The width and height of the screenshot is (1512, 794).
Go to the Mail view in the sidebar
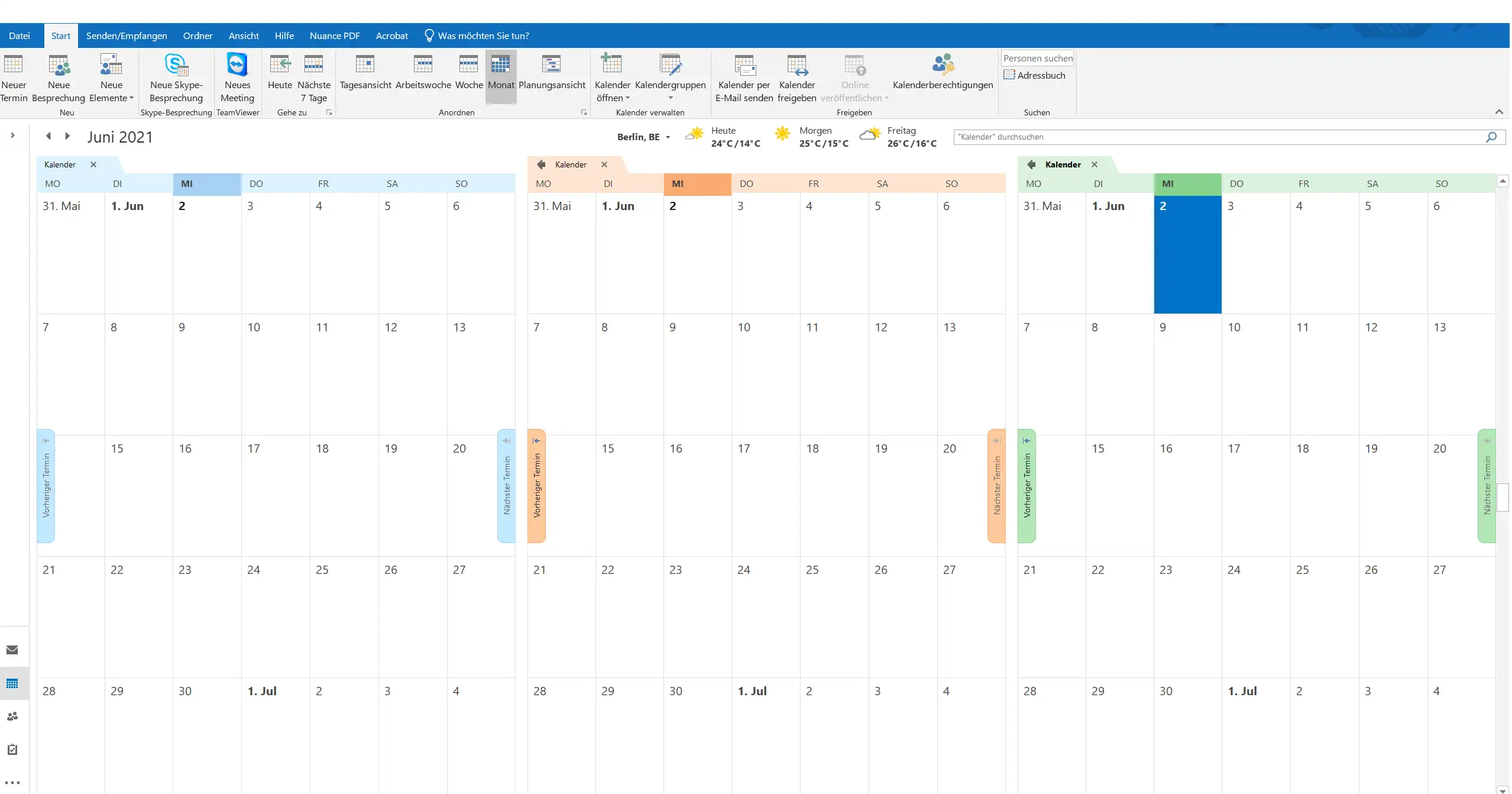[x=12, y=650]
